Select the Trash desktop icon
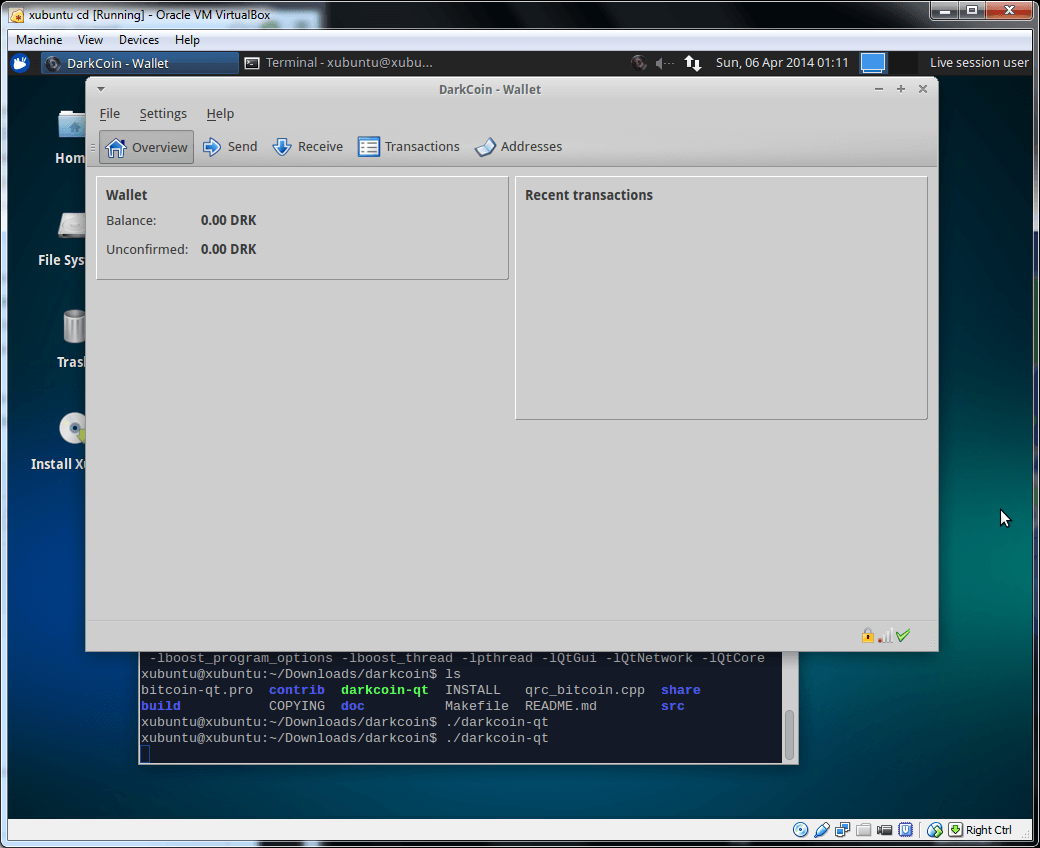Image resolution: width=1040 pixels, height=848 pixels. (71, 339)
